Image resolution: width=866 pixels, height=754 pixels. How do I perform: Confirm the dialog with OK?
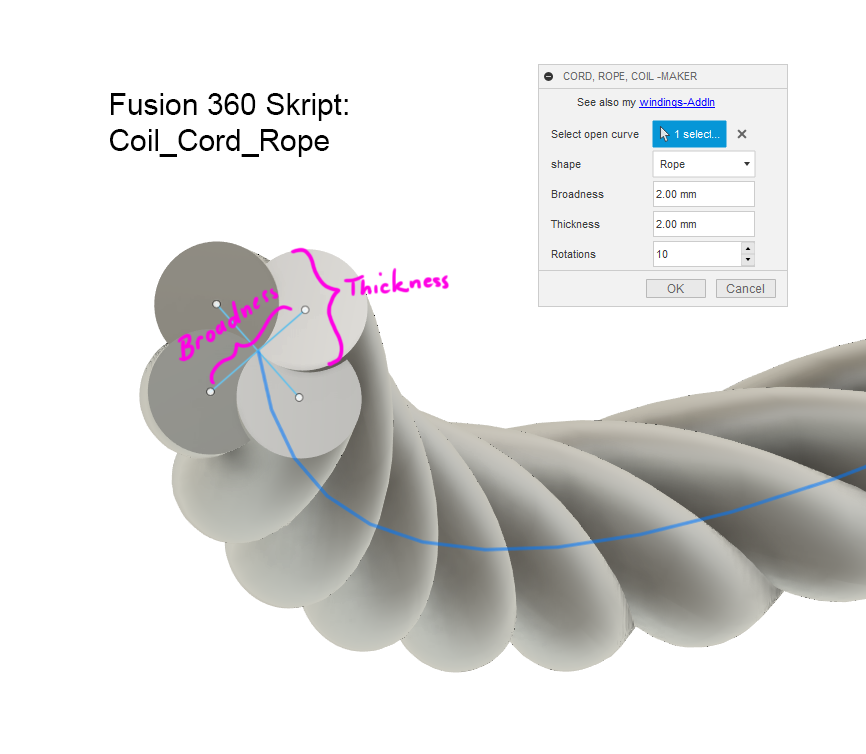tap(675, 288)
